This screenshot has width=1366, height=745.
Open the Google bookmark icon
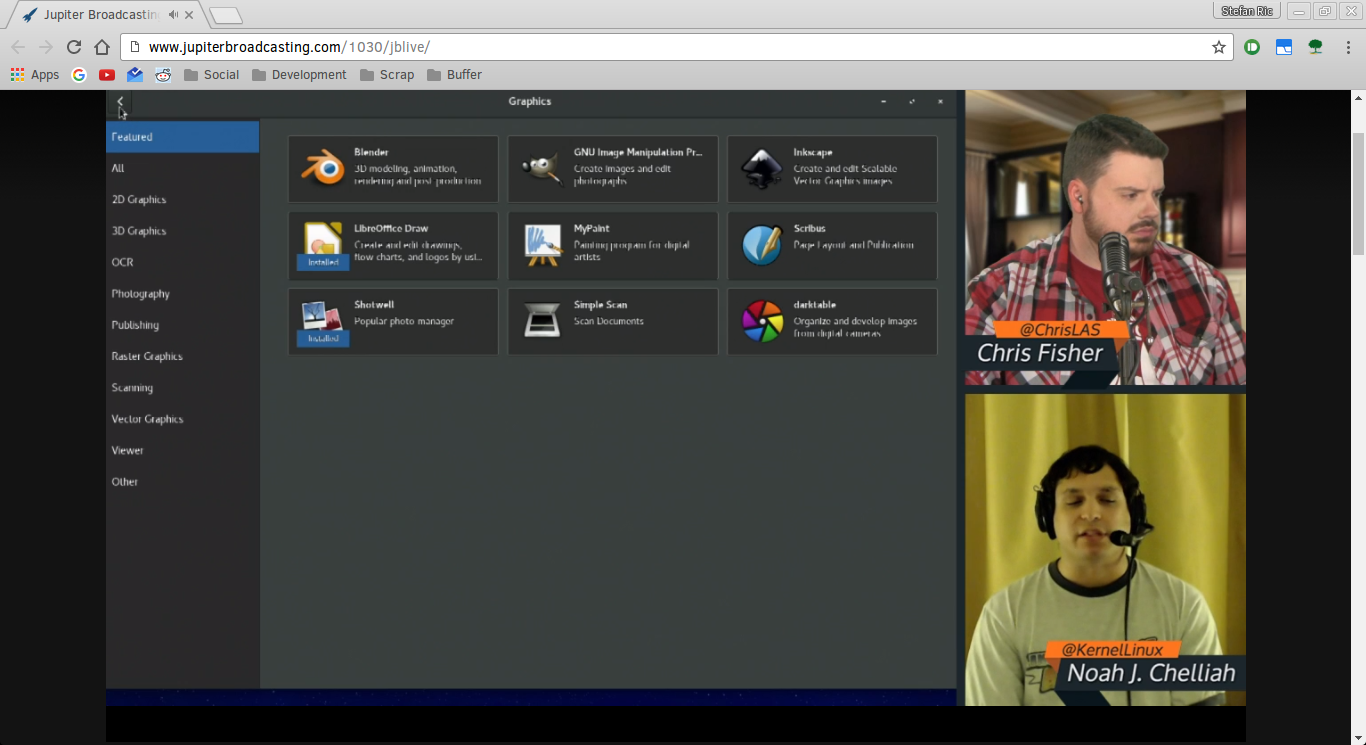79,75
